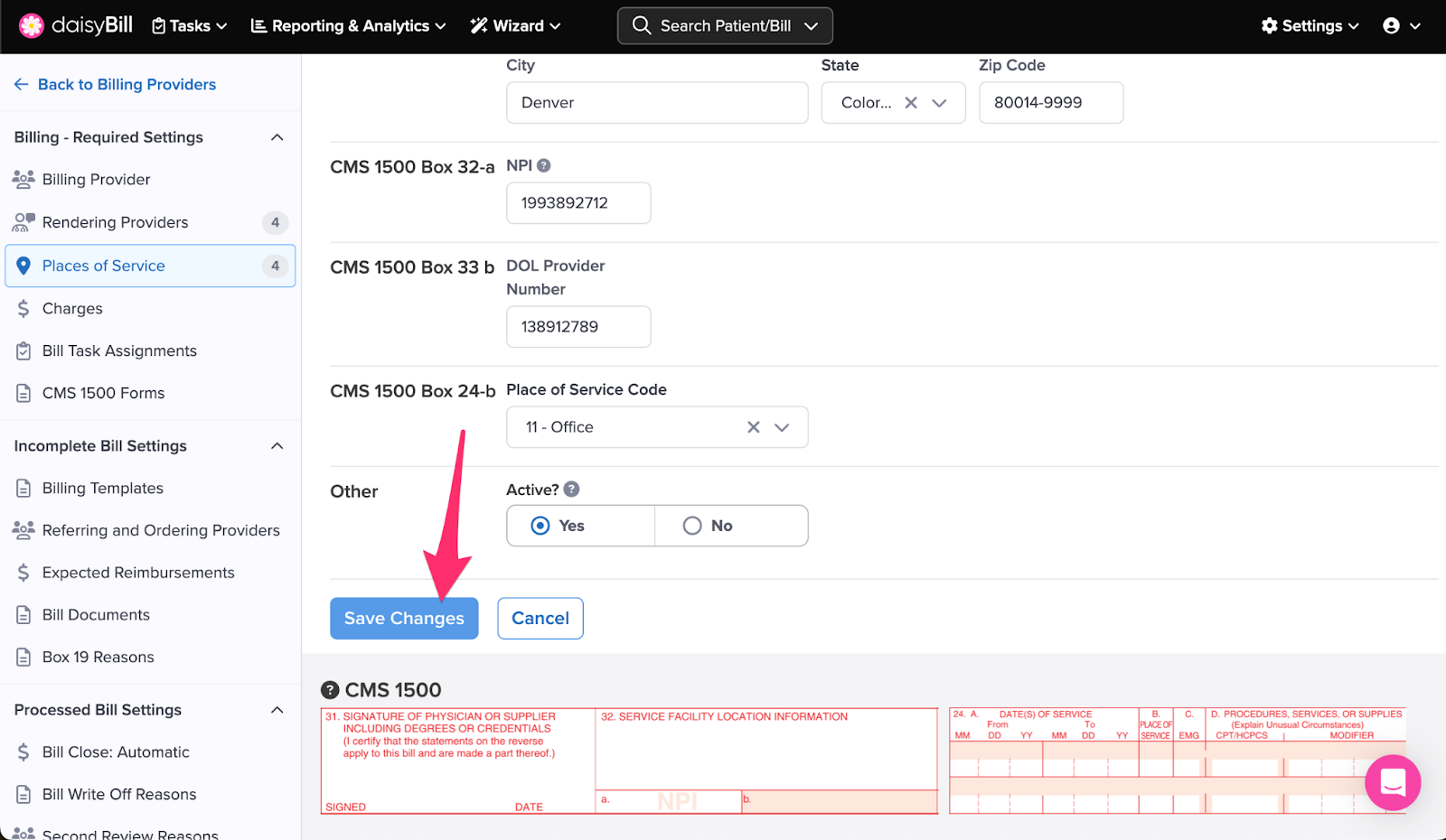Expand the Place of Service Code dropdown
This screenshot has height=840, width=1446.
[783, 427]
